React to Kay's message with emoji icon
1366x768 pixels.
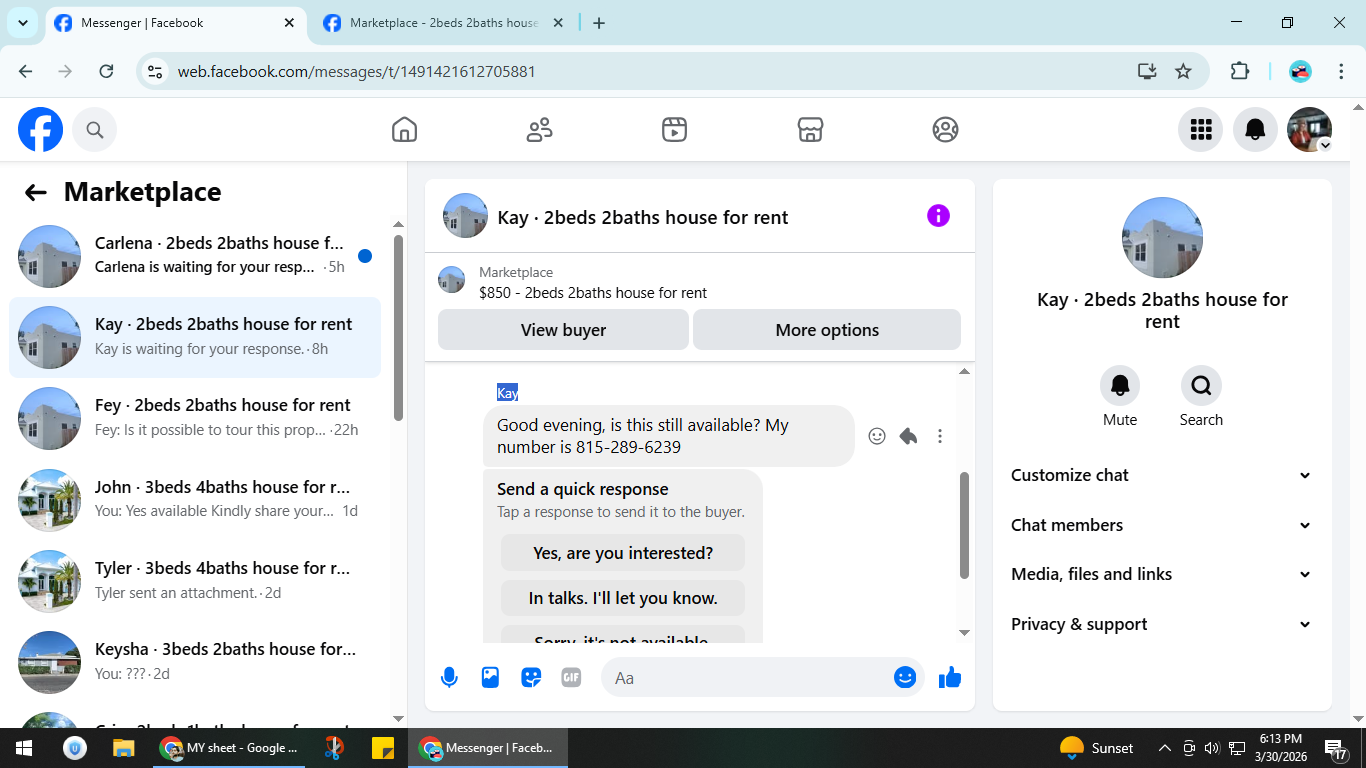click(877, 436)
